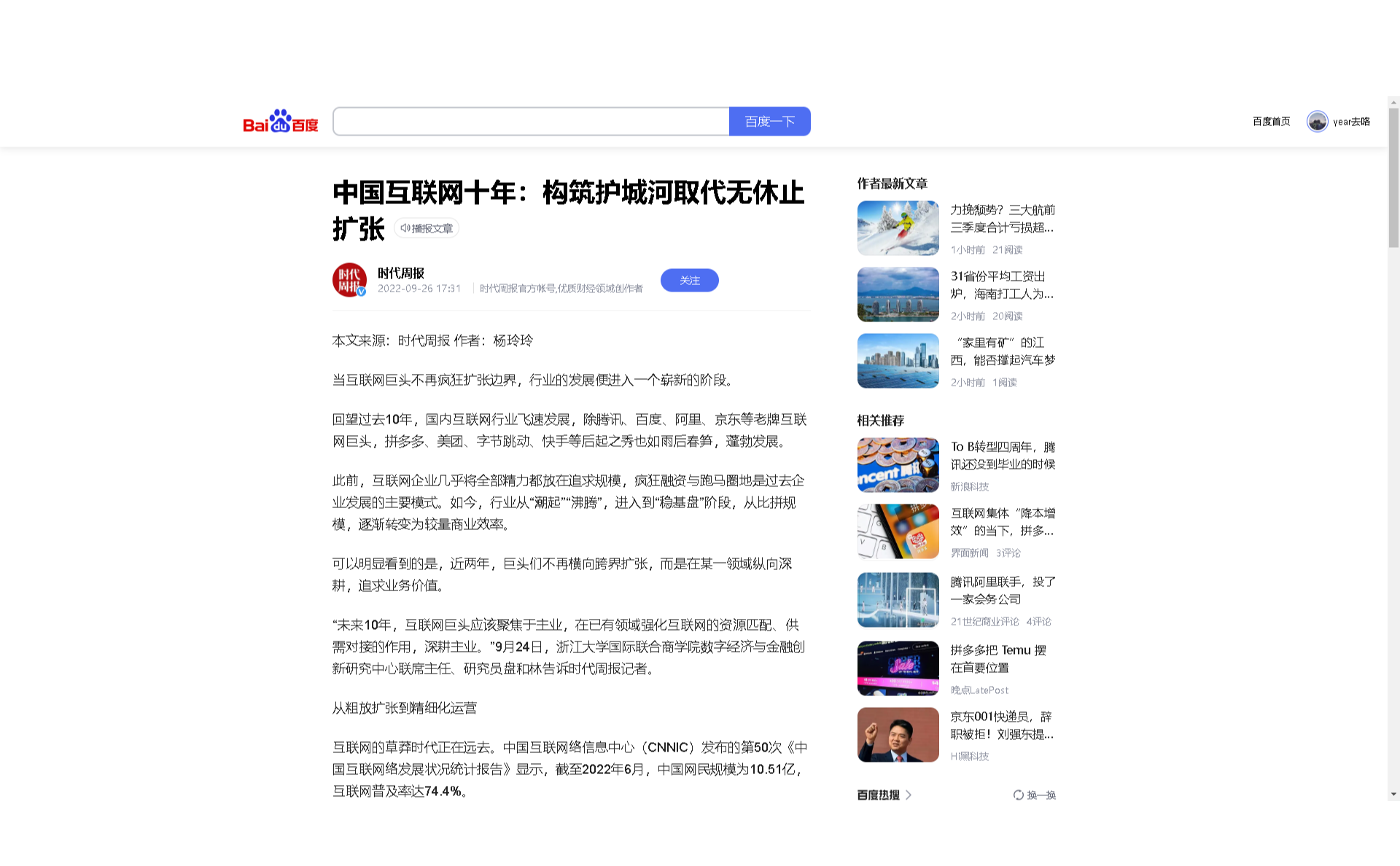Expand 百度热搜 via its chevron arrow

(909, 795)
